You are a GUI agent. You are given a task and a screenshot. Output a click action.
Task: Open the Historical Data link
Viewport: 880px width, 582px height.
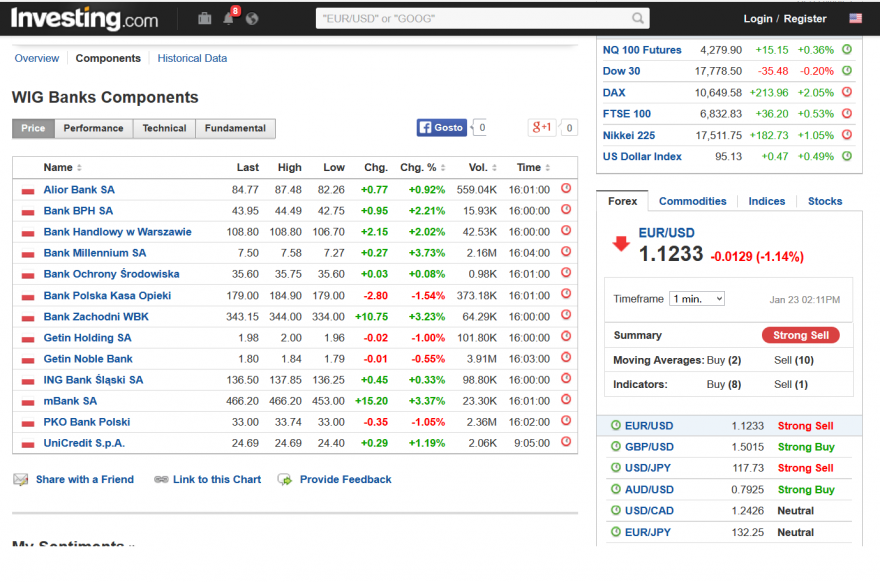[192, 58]
